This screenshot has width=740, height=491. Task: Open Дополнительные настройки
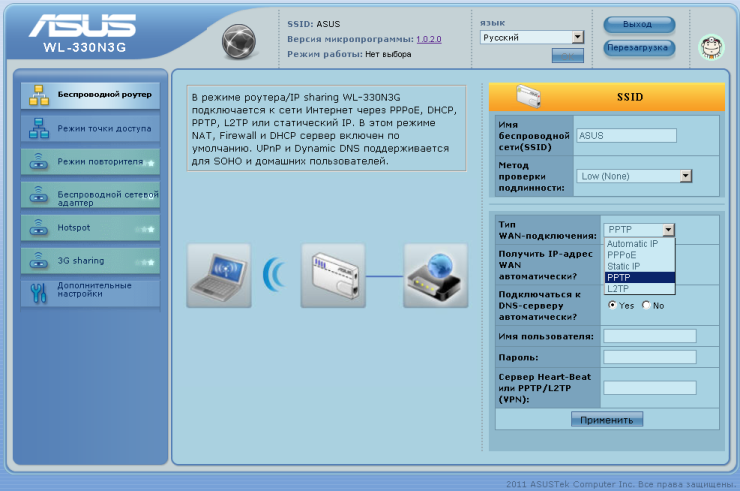point(91,293)
